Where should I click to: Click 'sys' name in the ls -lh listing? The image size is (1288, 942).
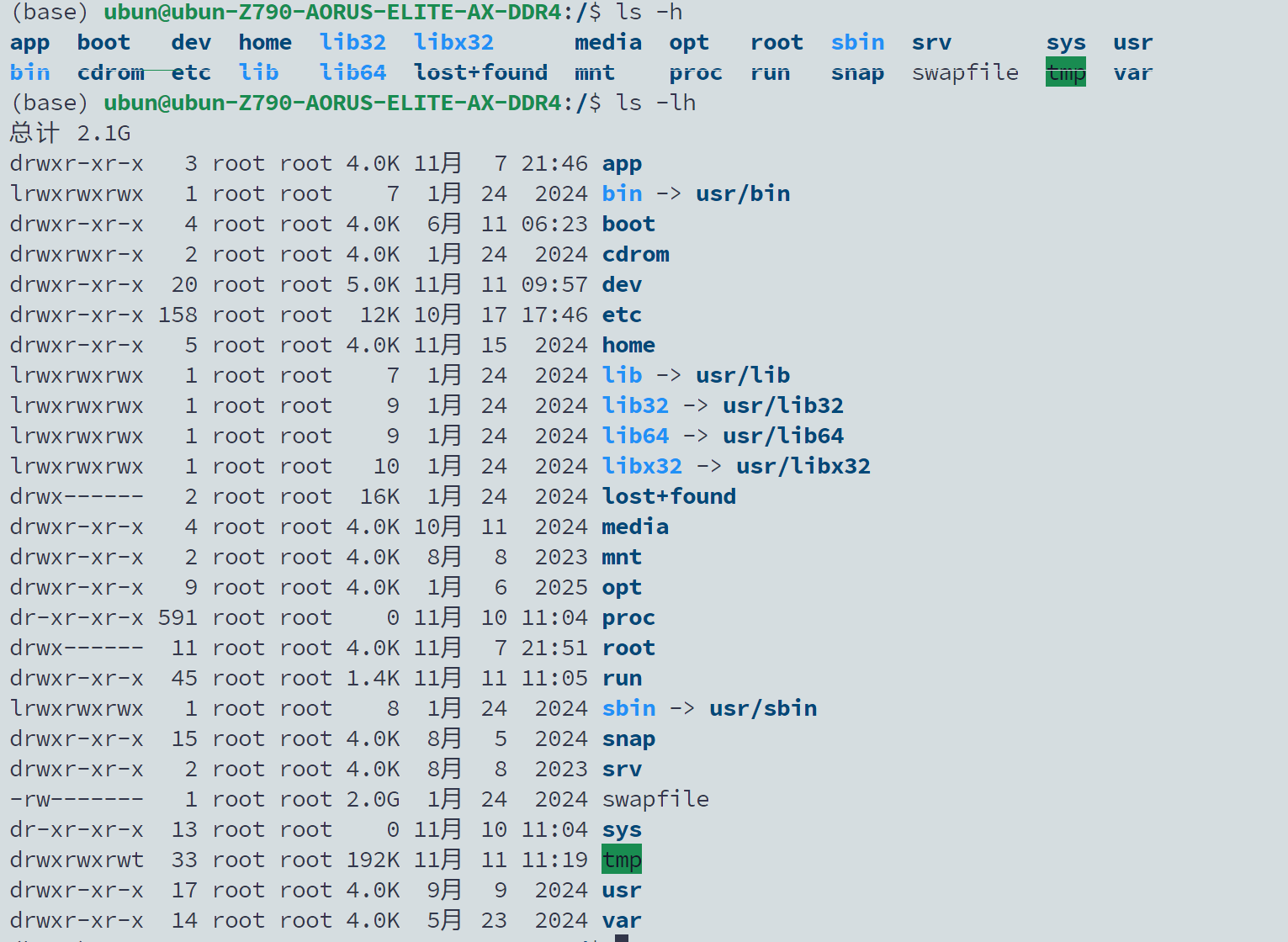click(x=623, y=830)
